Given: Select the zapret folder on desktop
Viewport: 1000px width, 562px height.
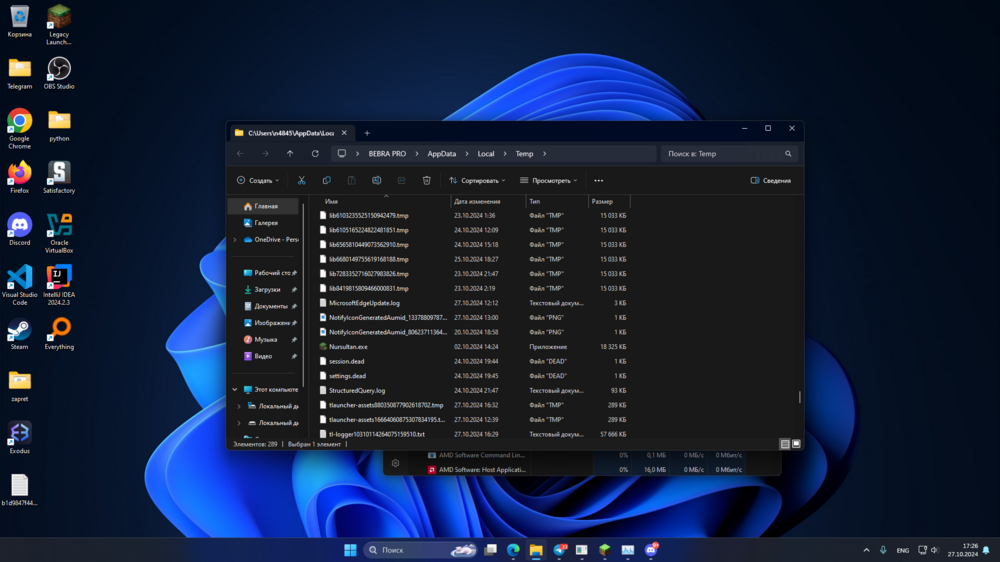Looking at the screenshot, I should [x=20, y=386].
